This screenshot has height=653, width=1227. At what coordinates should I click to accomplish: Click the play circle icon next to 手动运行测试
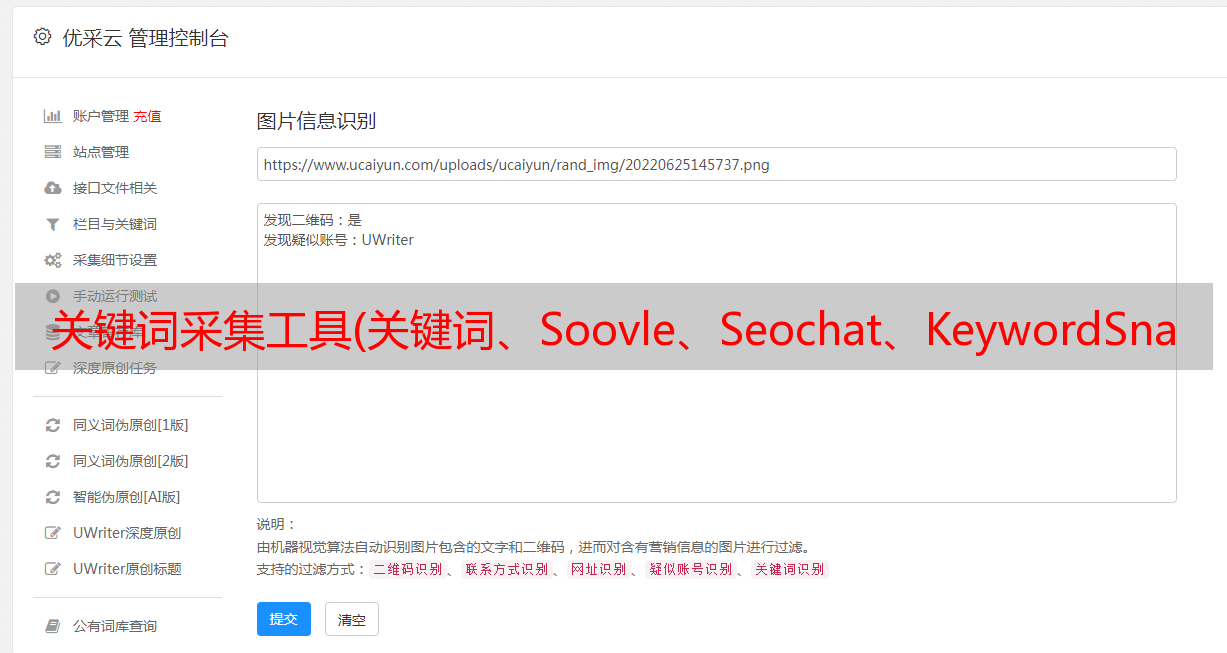pos(53,296)
